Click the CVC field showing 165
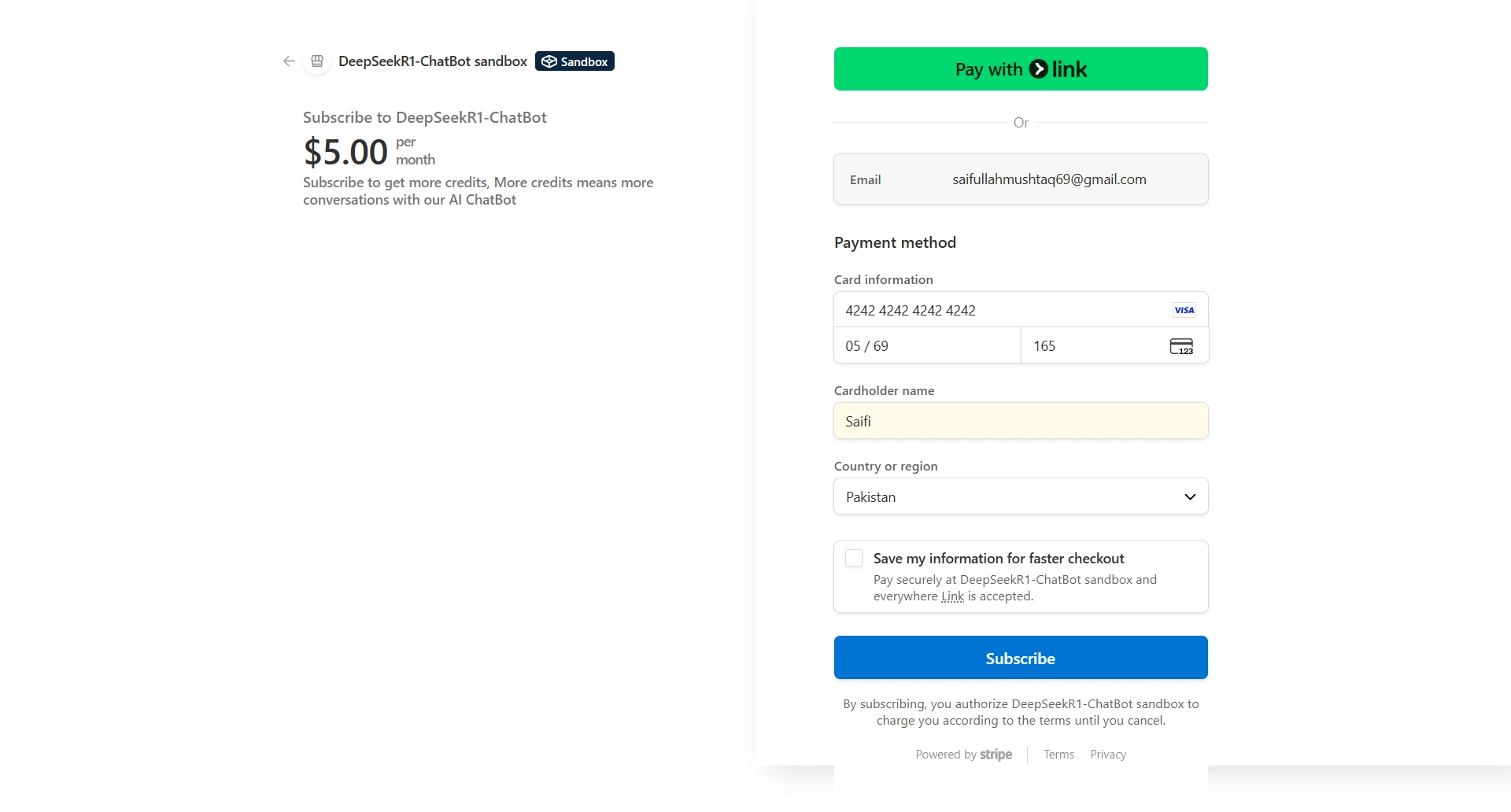Viewport: 1511px width, 812px height. pos(1094,346)
